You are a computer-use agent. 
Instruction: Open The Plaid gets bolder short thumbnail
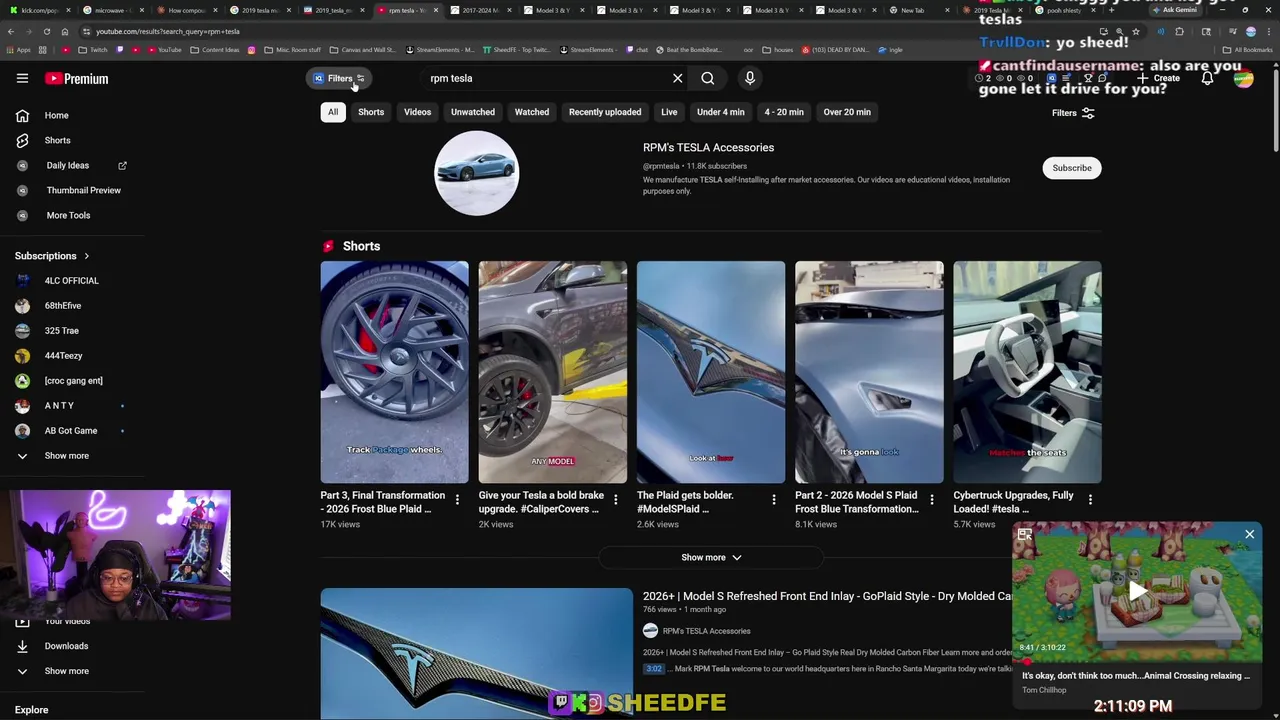click(711, 372)
